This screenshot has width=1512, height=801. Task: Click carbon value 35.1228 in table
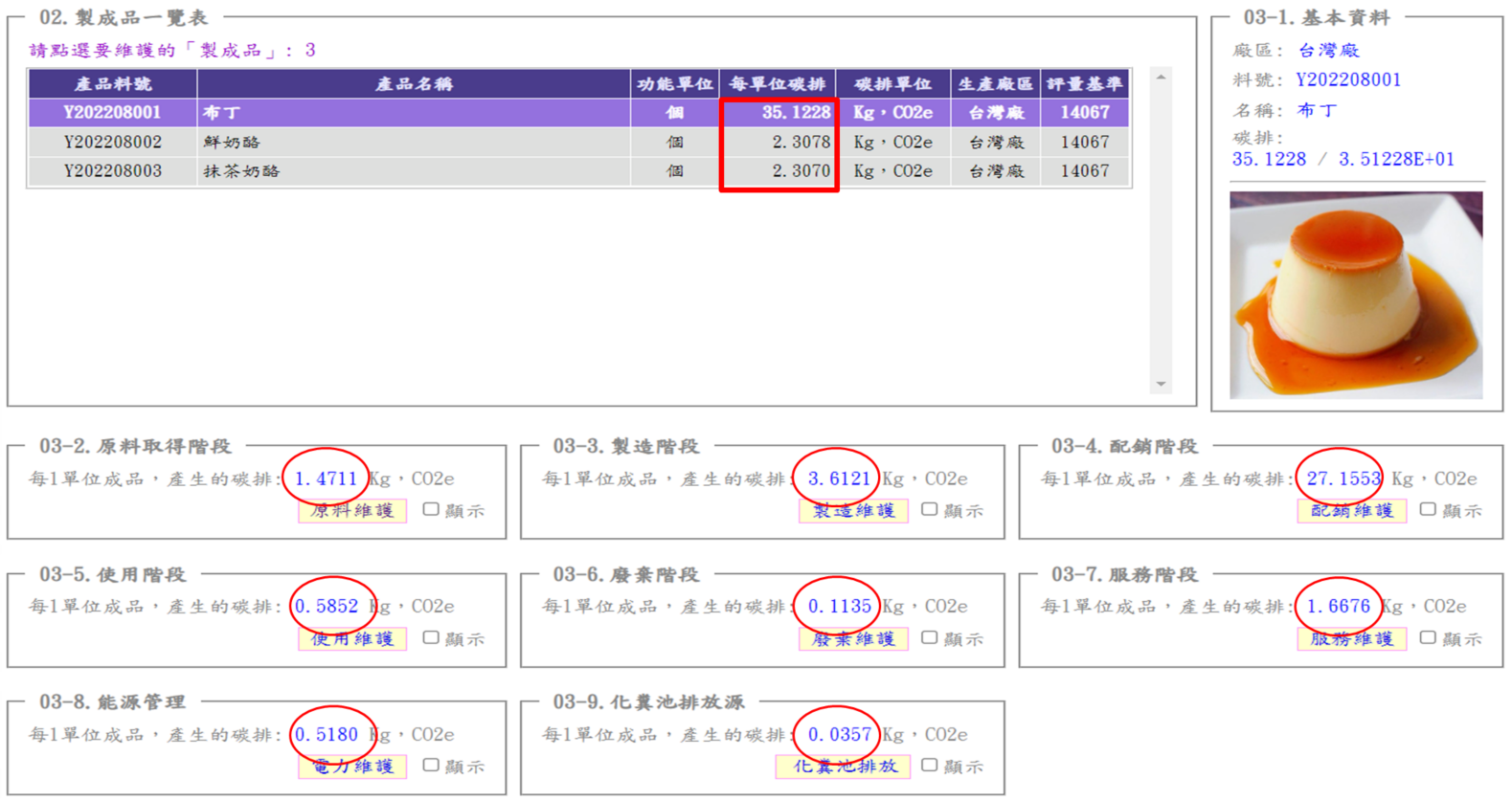(x=796, y=113)
